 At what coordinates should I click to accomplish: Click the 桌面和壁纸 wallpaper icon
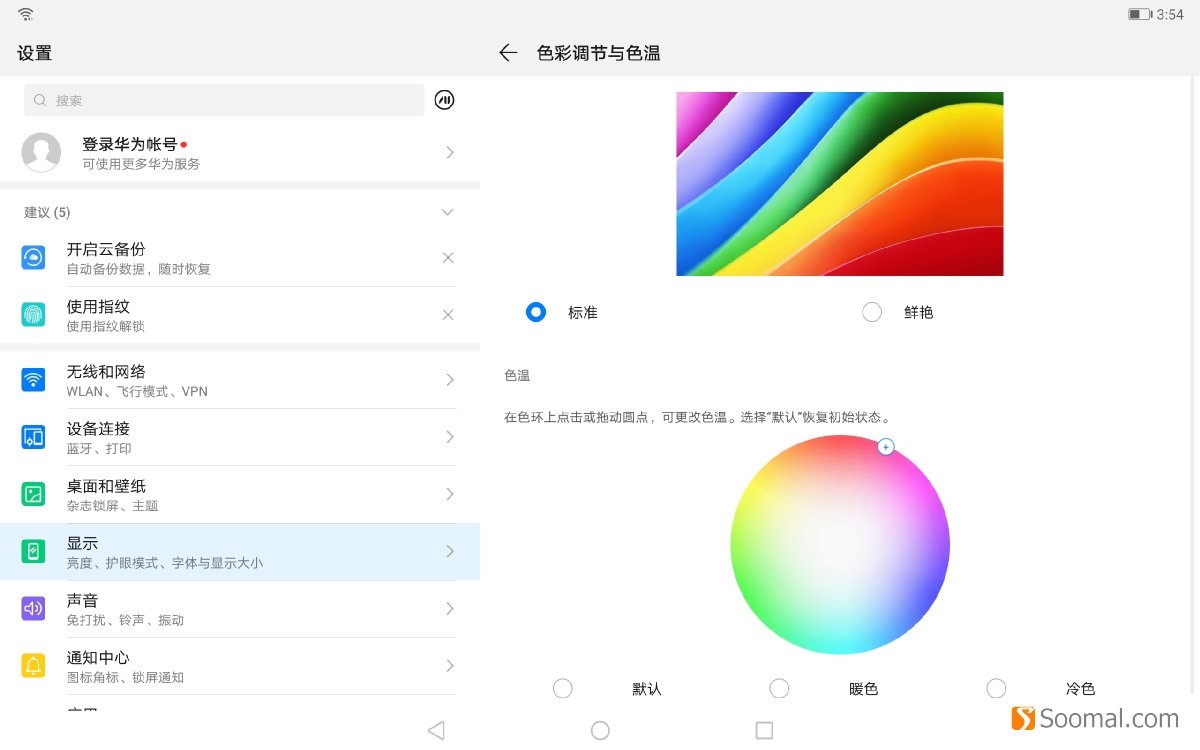[x=33, y=494]
